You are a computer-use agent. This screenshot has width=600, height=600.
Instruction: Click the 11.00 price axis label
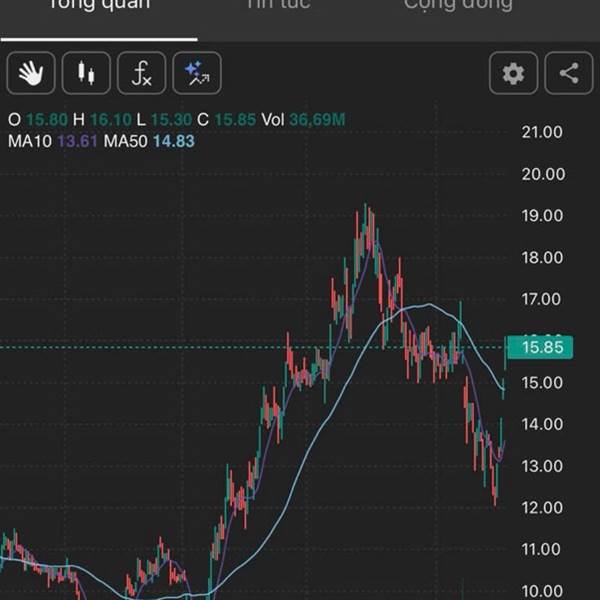click(542, 550)
